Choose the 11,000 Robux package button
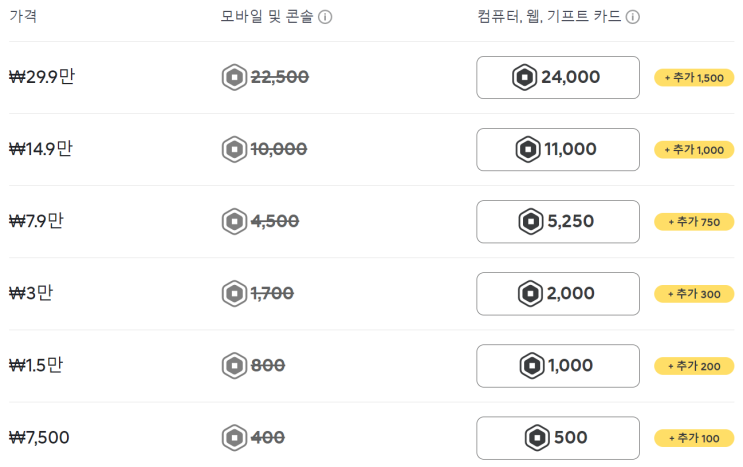Viewport: 743px width, 467px height. coord(557,149)
